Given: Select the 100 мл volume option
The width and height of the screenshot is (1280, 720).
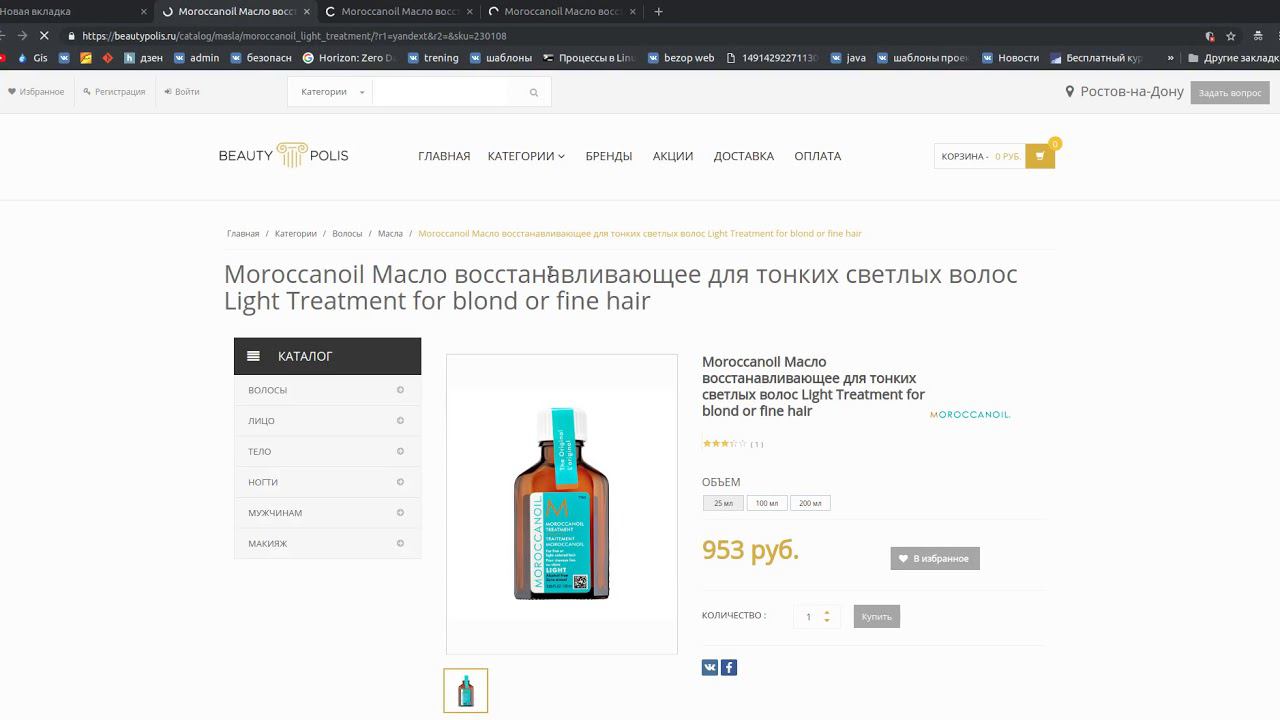Looking at the screenshot, I should click(767, 503).
